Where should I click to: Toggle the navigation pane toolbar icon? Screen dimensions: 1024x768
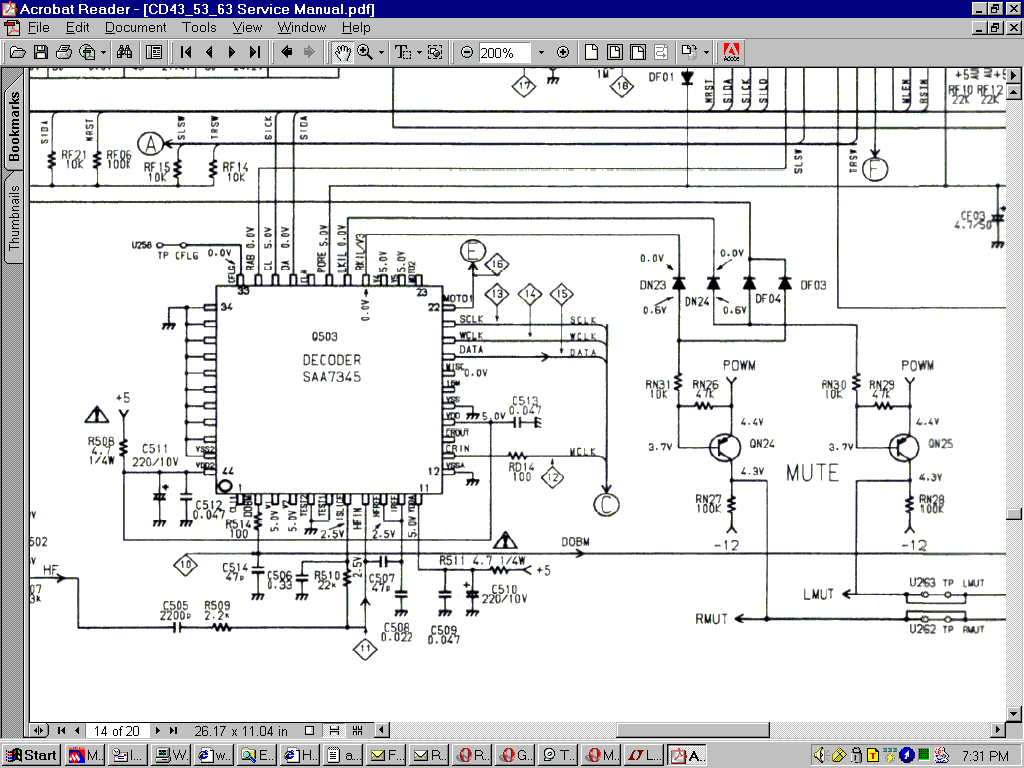[154, 52]
